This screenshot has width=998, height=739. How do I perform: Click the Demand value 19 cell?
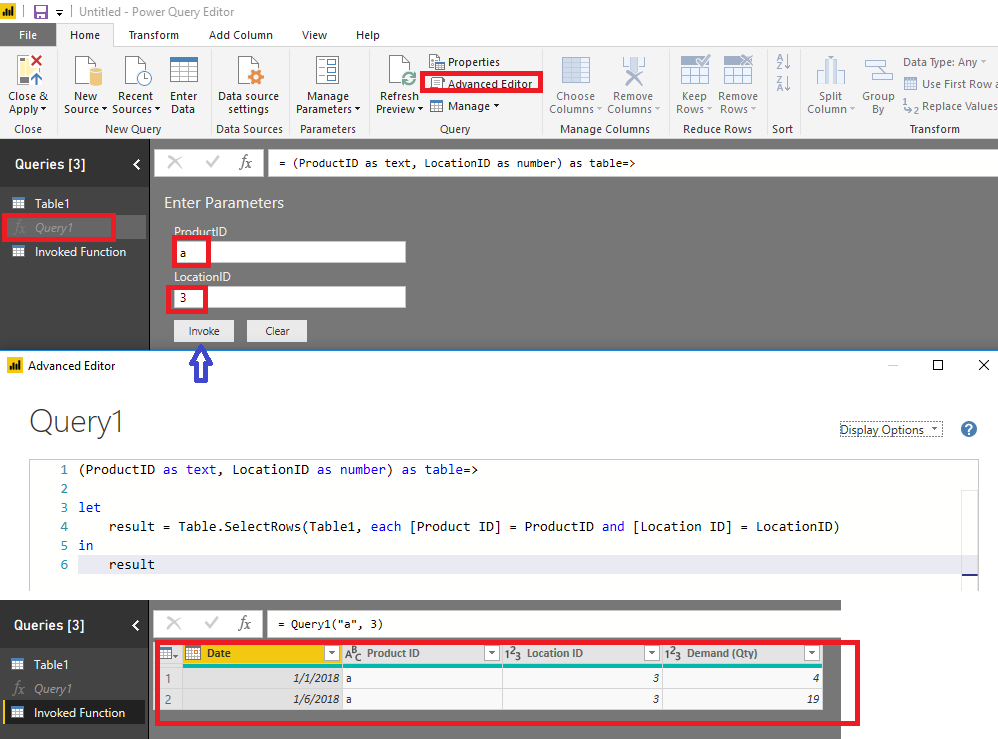click(x=742, y=699)
